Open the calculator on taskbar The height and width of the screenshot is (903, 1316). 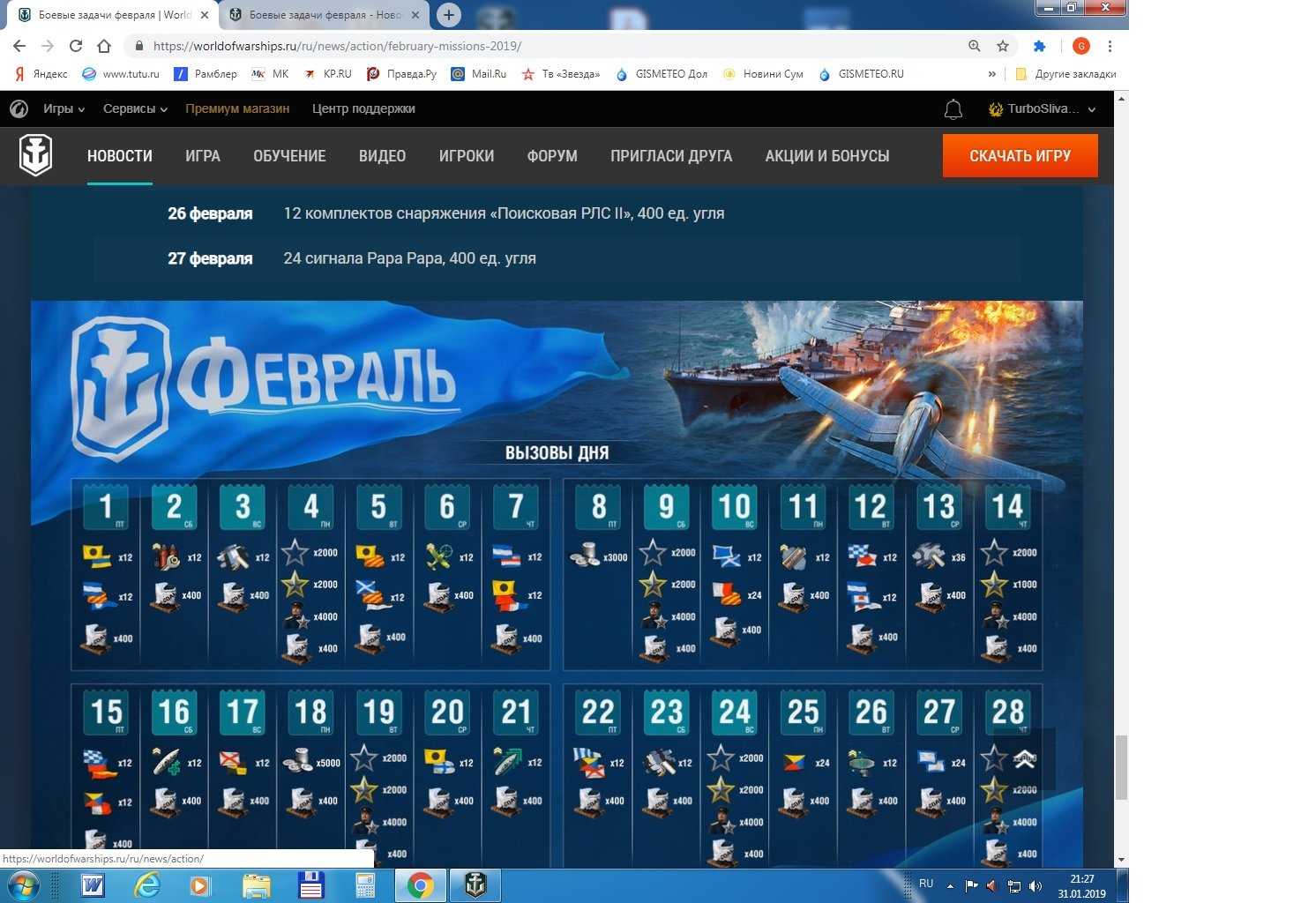click(365, 885)
